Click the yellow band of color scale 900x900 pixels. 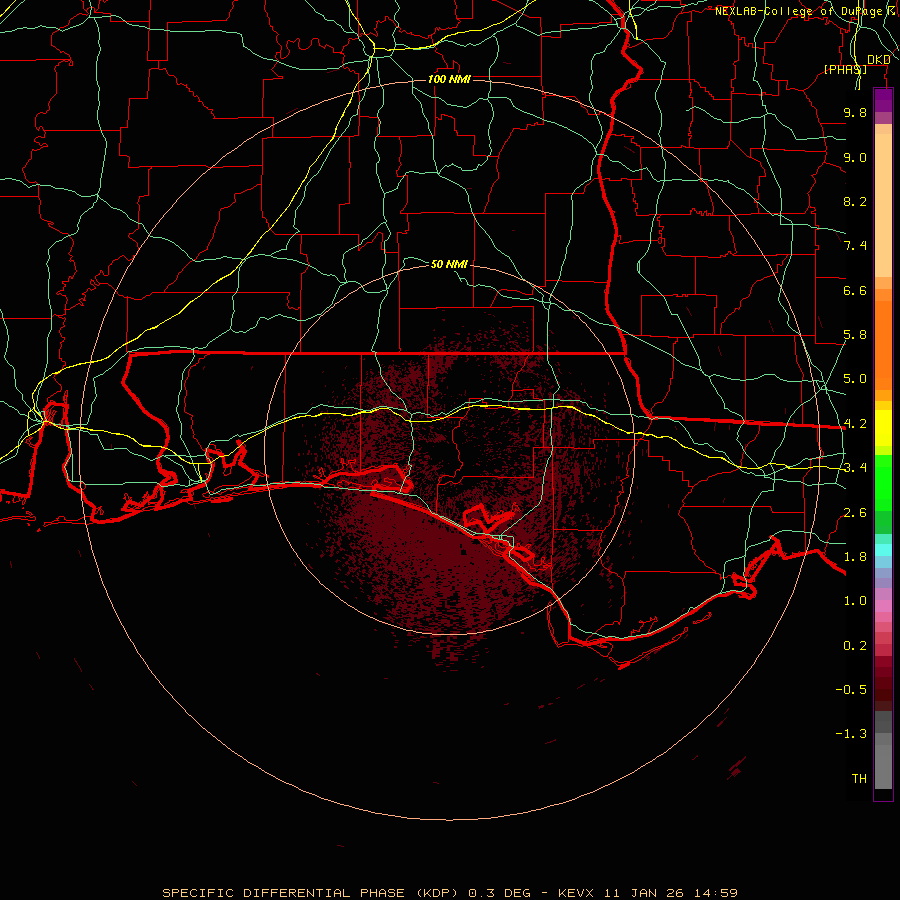(883, 428)
